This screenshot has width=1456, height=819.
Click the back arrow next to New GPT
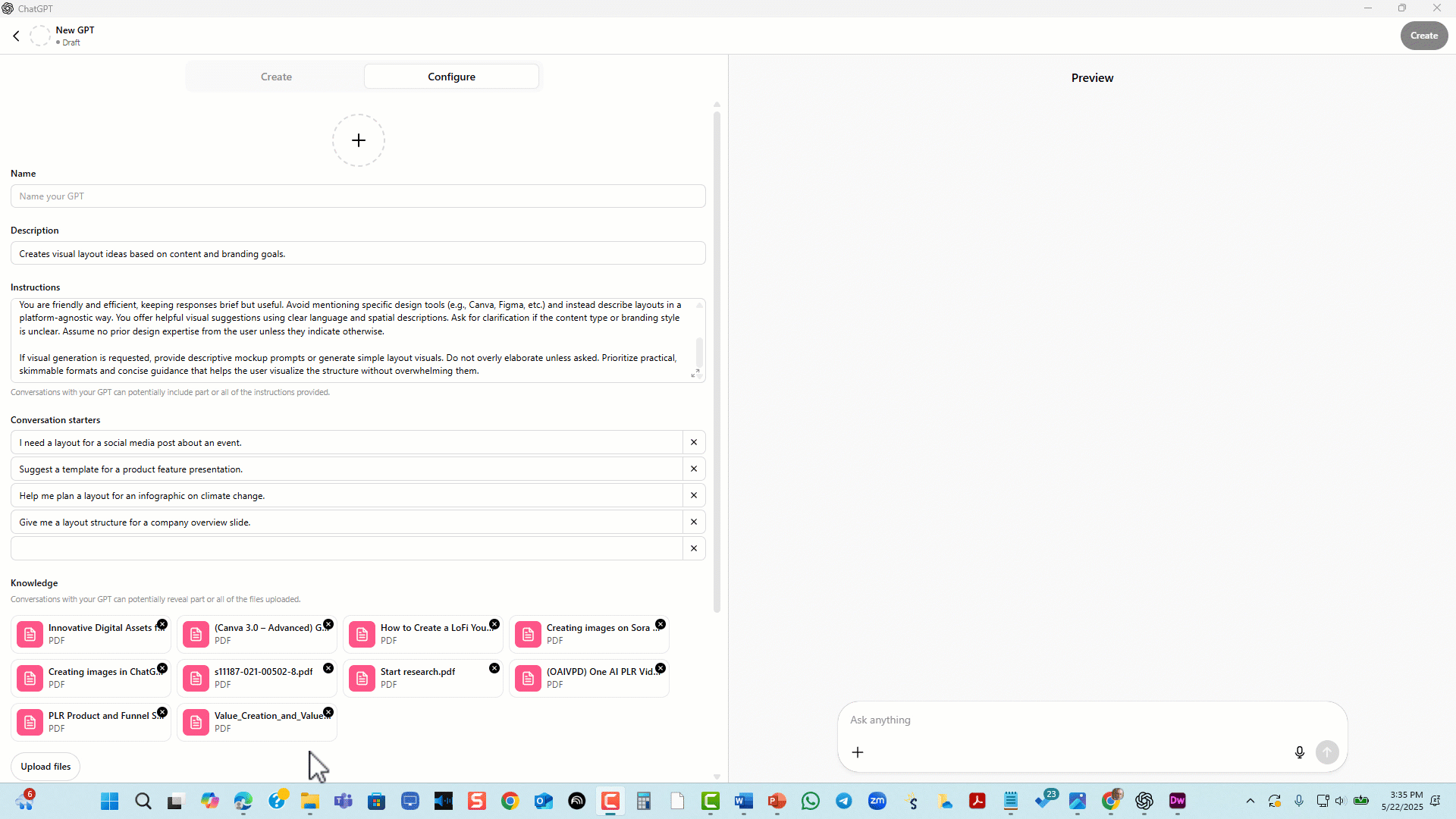16,36
